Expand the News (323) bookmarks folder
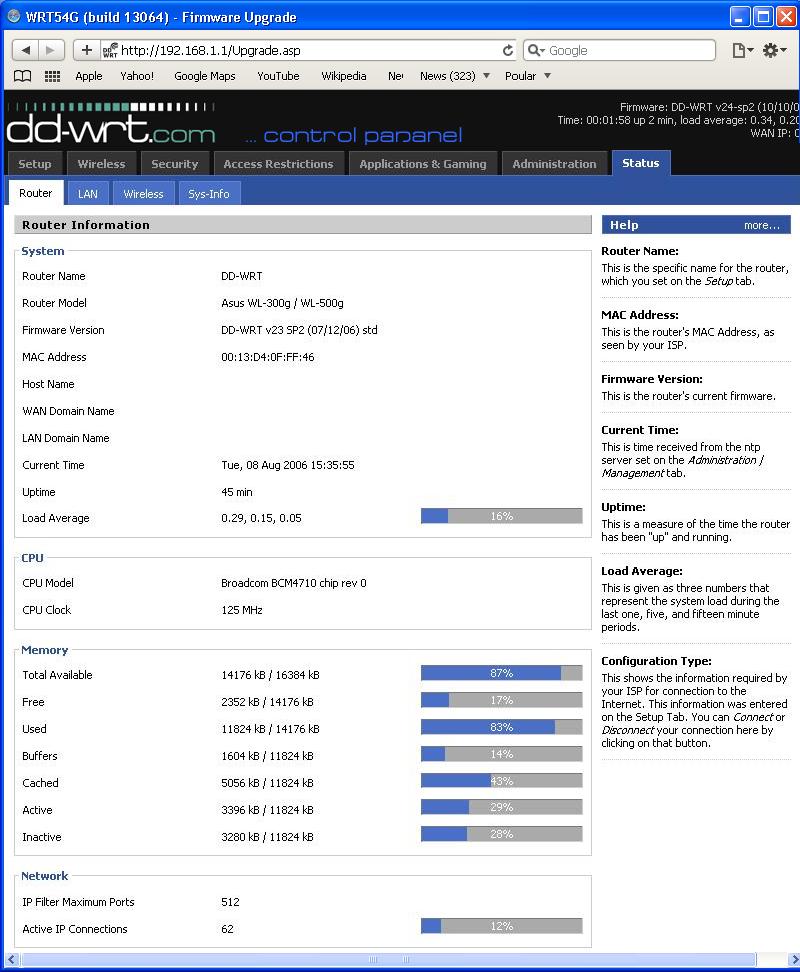 (x=454, y=76)
